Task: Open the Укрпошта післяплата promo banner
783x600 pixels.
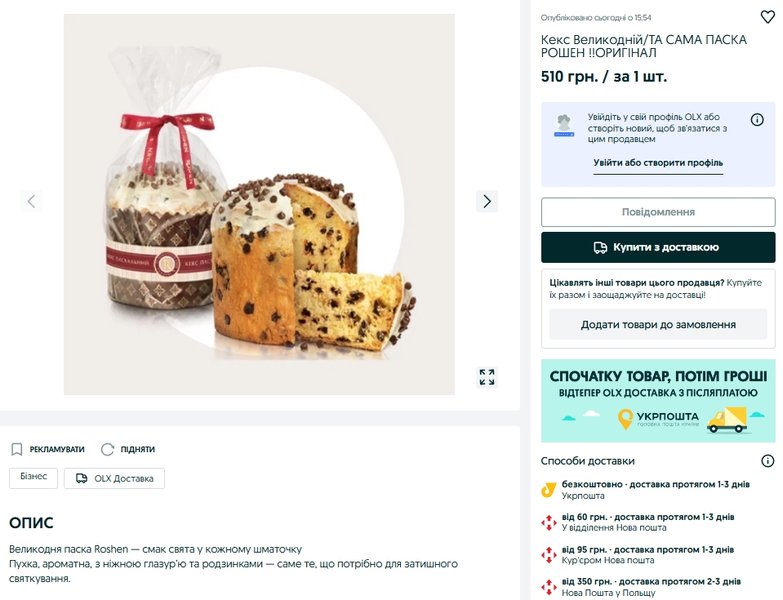Action: pyautogui.click(x=658, y=400)
